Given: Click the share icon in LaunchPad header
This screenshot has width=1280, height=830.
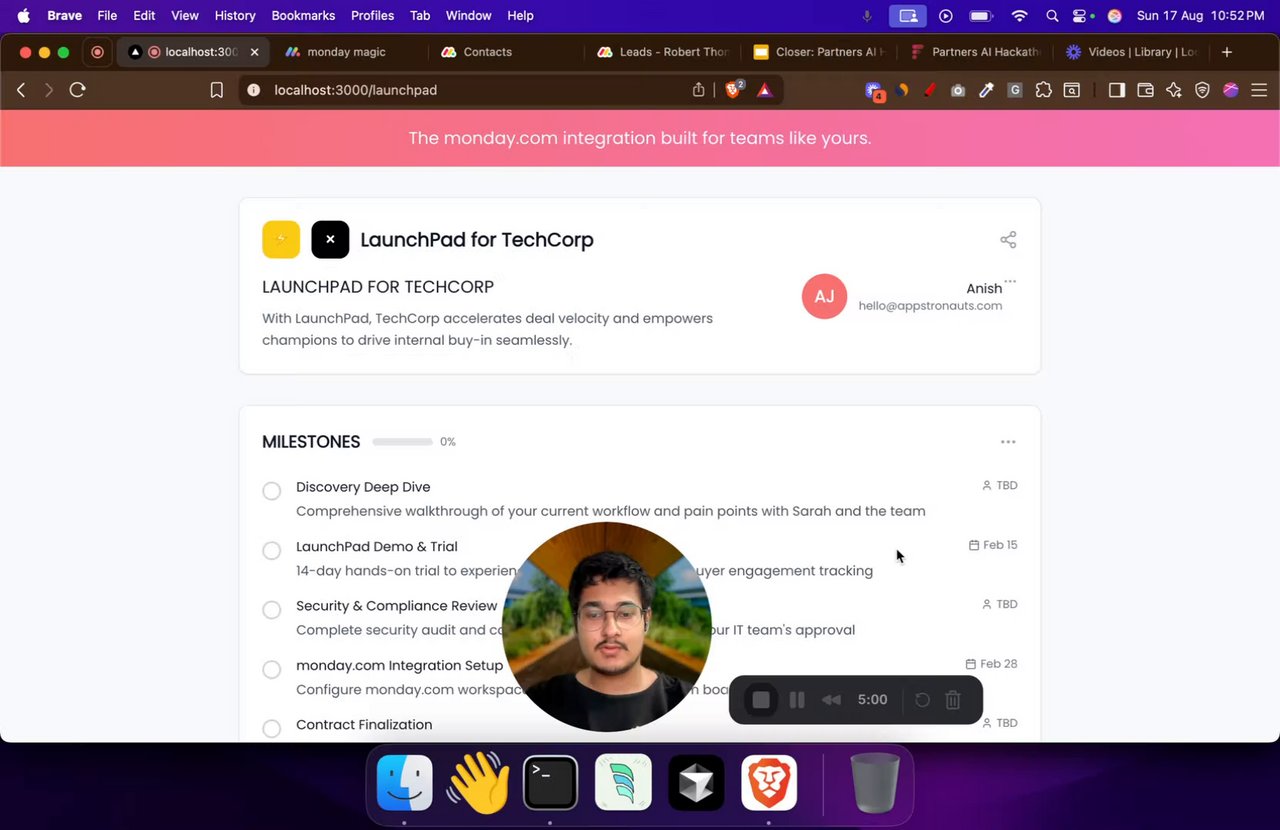Looking at the screenshot, I should click(x=1008, y=240).
